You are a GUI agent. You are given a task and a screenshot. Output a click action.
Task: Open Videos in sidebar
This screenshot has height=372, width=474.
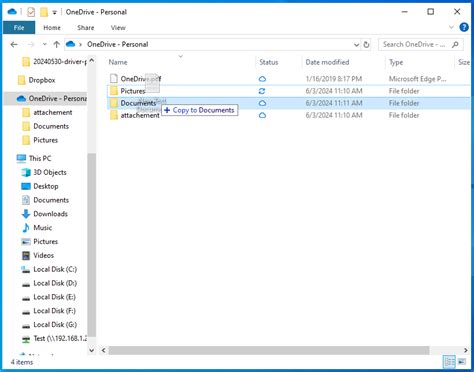38,255
